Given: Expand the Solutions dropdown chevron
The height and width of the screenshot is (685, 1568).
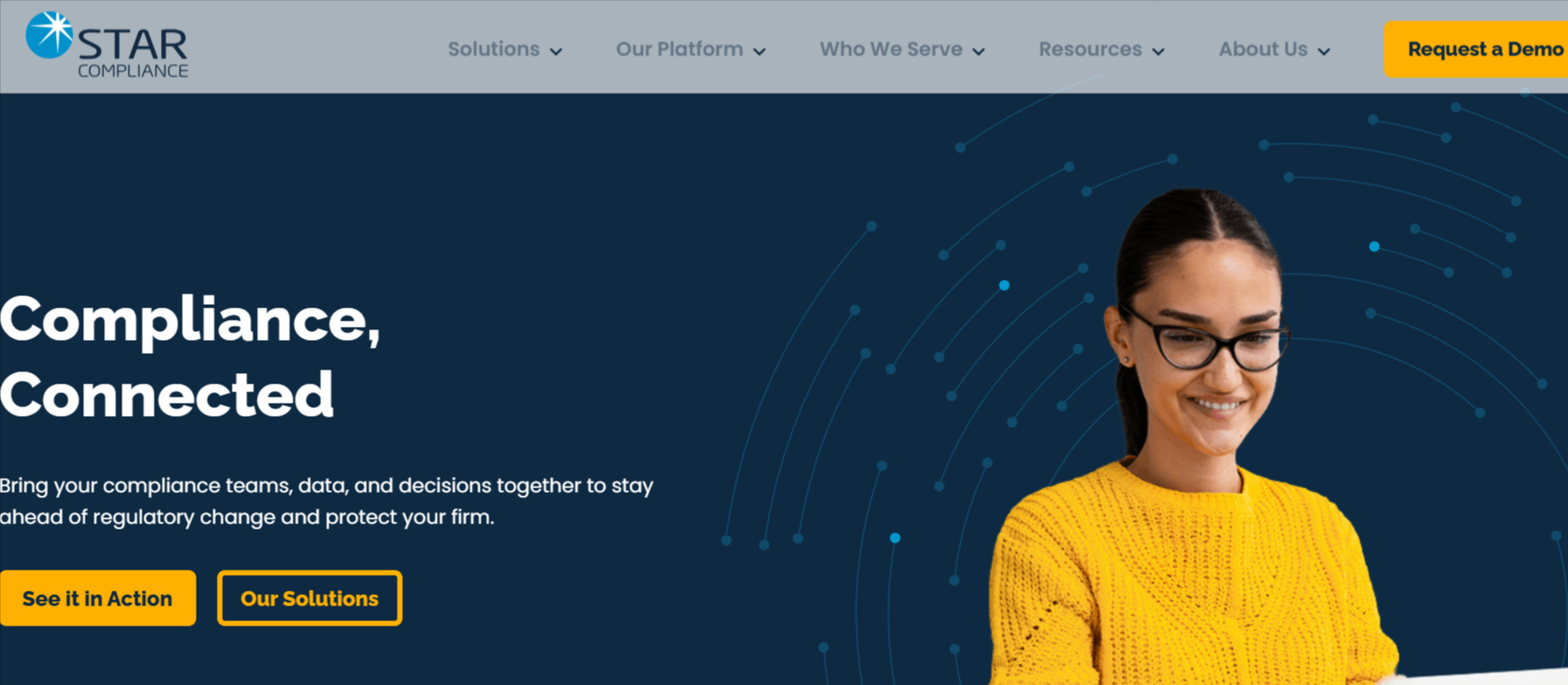Looking at the screenshot, I should pos(556,52).
